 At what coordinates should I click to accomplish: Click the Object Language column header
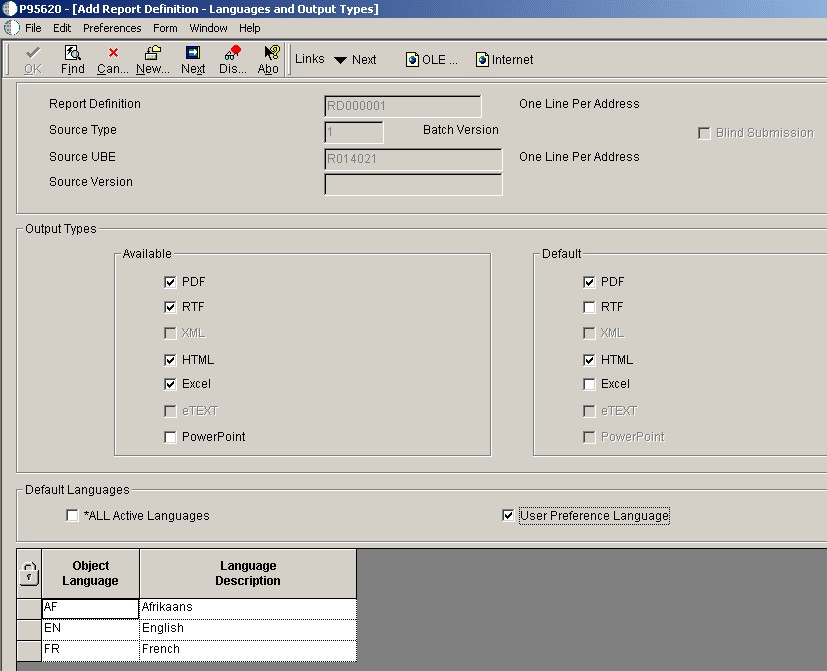[91, 573]
